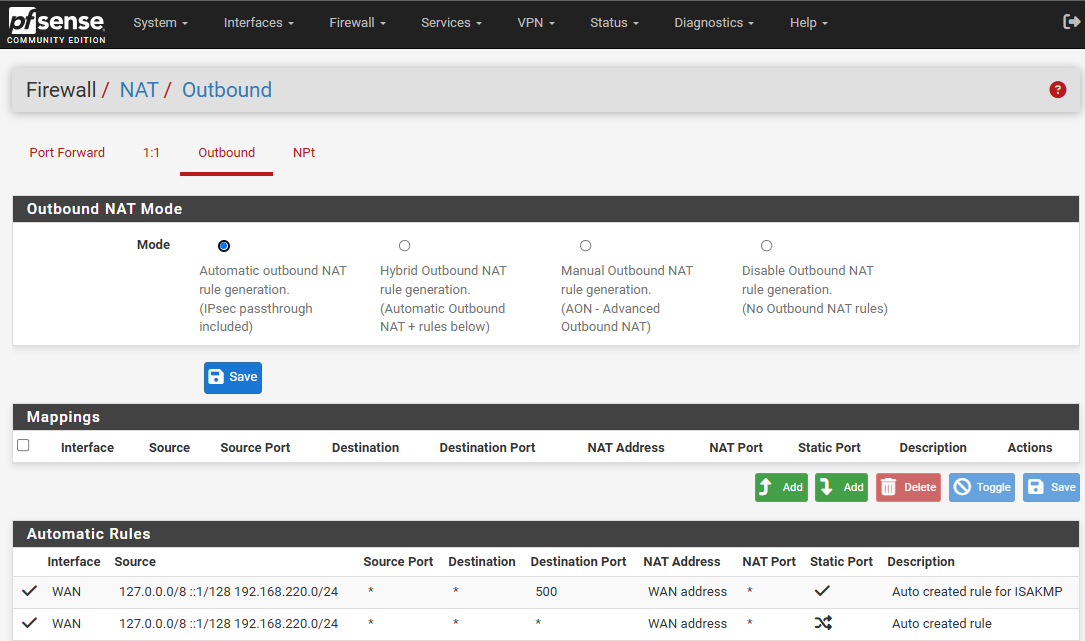Screen dimensions: 1085x641
Task: Select Automatic outbound NAT rule generation
Action: coord(224,246)
